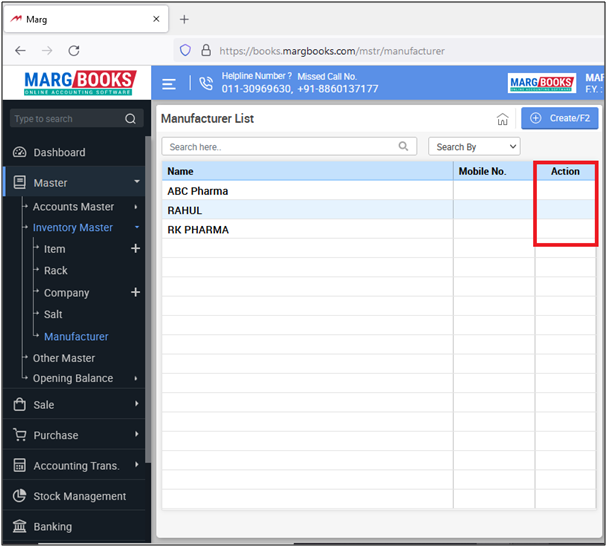608x547 pixels.
Task: Click the hamburger menu icon in header
Action: point(169,84)
